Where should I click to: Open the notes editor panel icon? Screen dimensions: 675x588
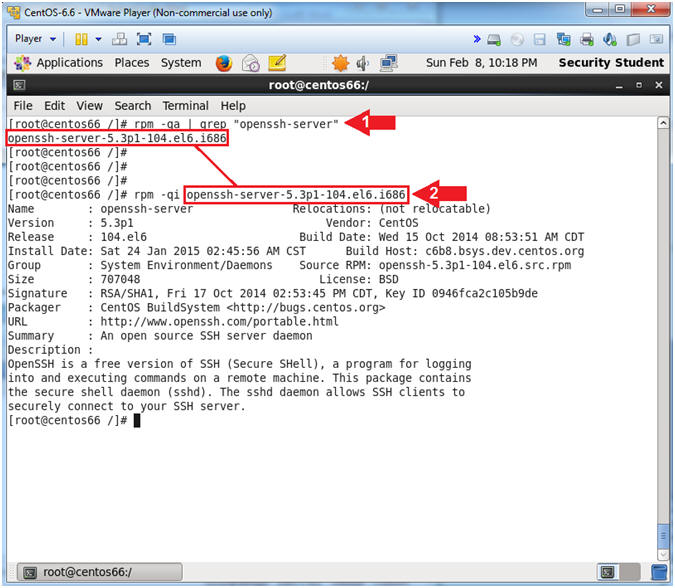(277, 63)
